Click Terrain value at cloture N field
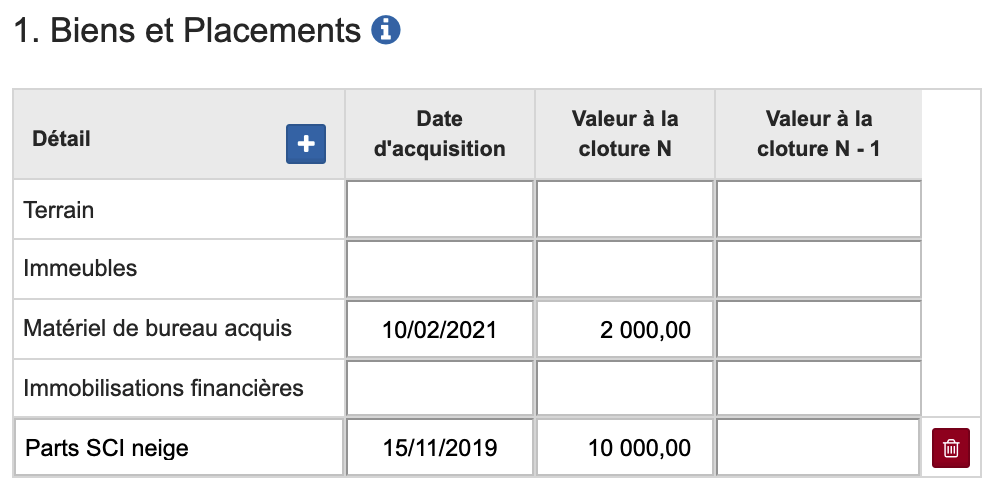 tap(625, 210)
